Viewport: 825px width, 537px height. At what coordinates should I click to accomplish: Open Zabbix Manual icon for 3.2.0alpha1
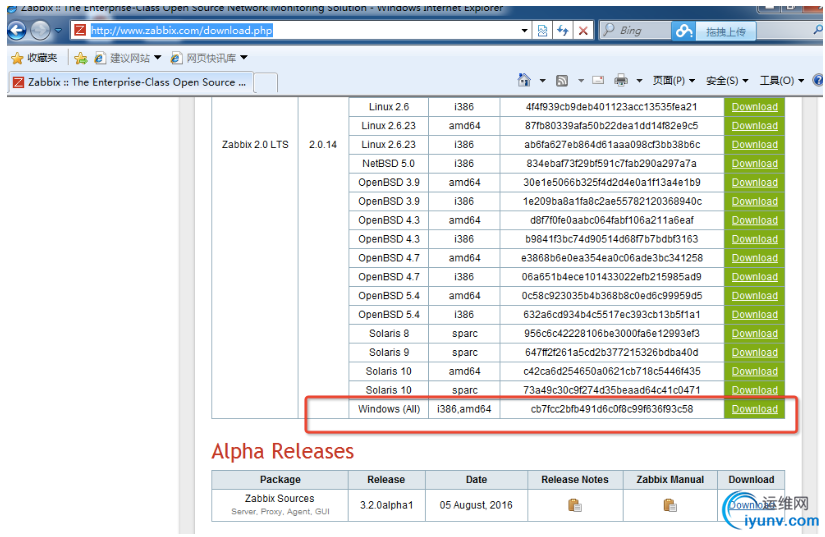click(670, 505)
